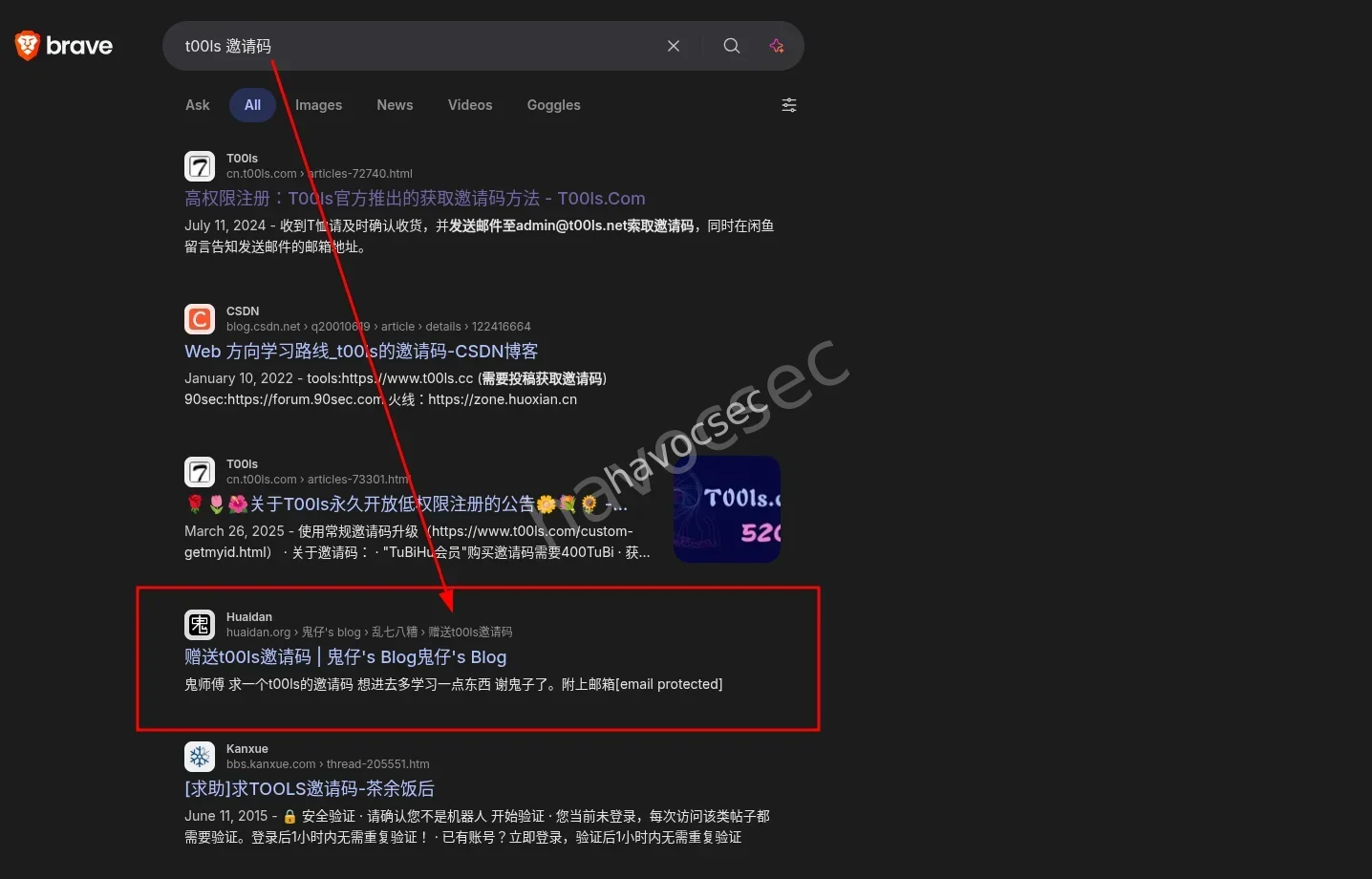Click the Huaidan ghost favicon

coord(199,624)
